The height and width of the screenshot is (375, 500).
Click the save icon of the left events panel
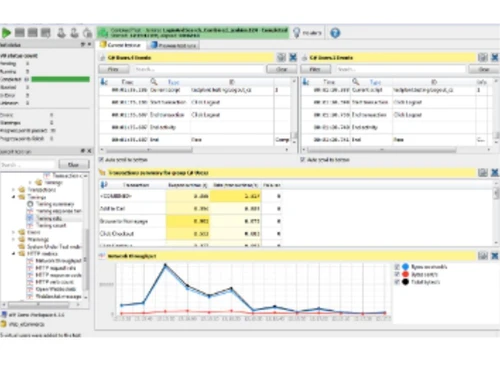[x=281, y=57]
